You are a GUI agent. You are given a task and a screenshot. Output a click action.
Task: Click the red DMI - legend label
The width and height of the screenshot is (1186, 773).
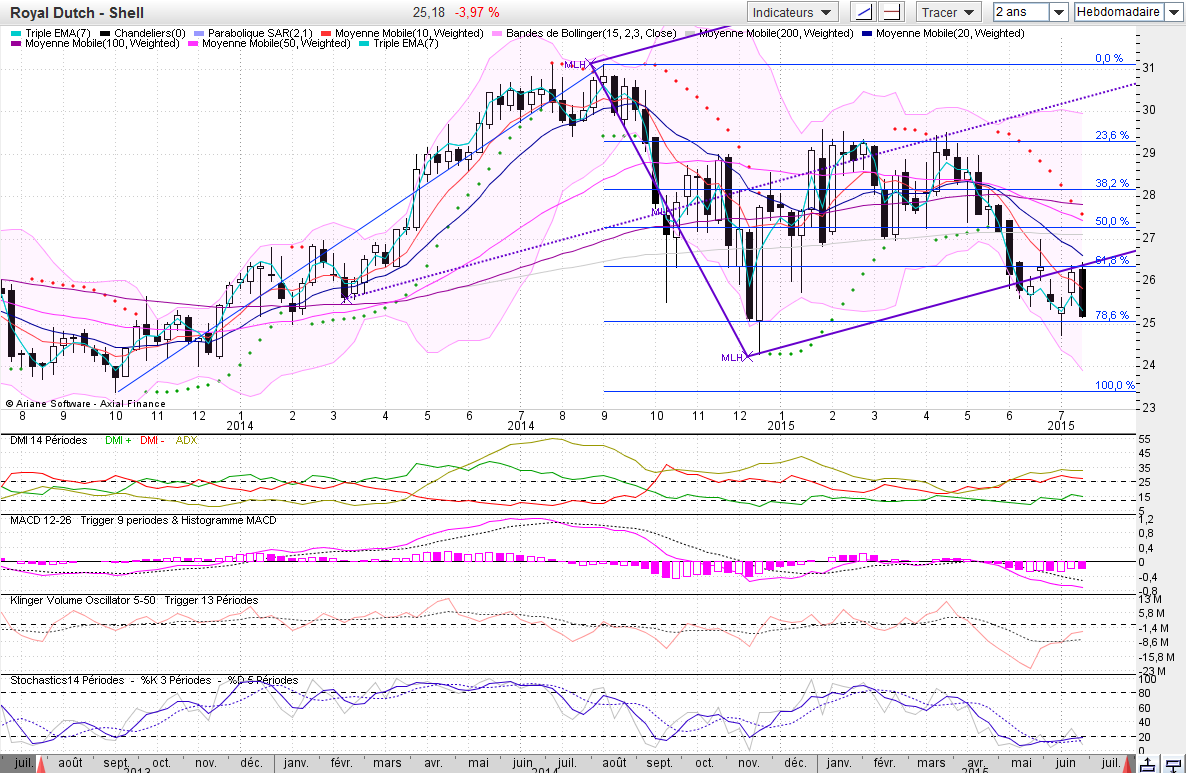click(x=151, y=440)
